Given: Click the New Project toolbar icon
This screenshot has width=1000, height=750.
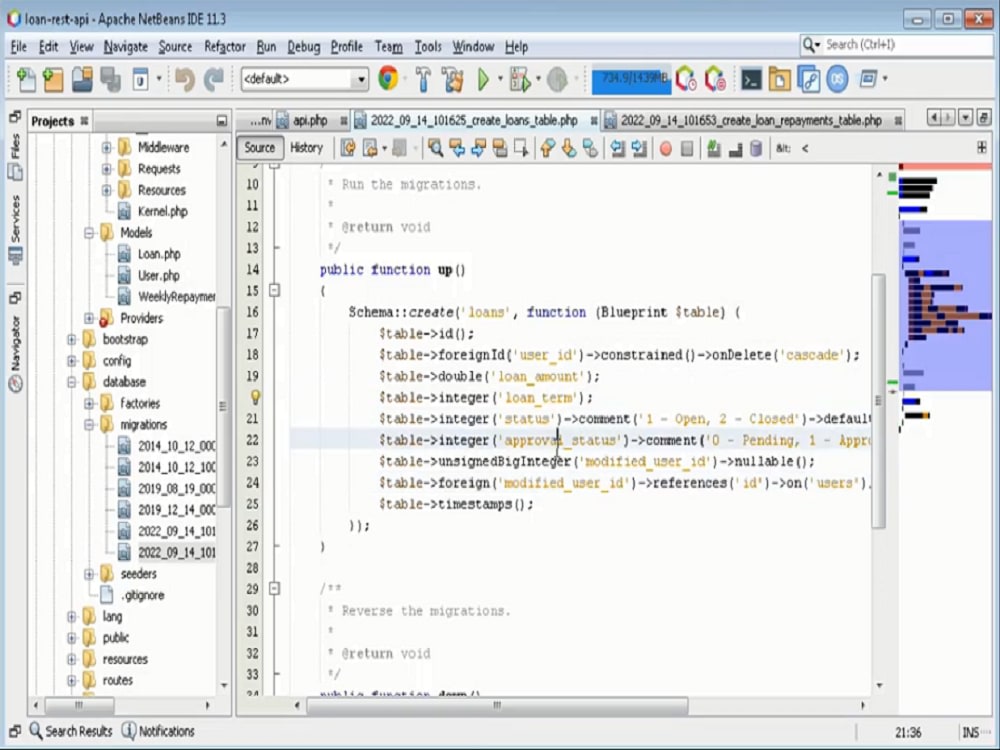Looking at the screenshot, I should 54,79.
